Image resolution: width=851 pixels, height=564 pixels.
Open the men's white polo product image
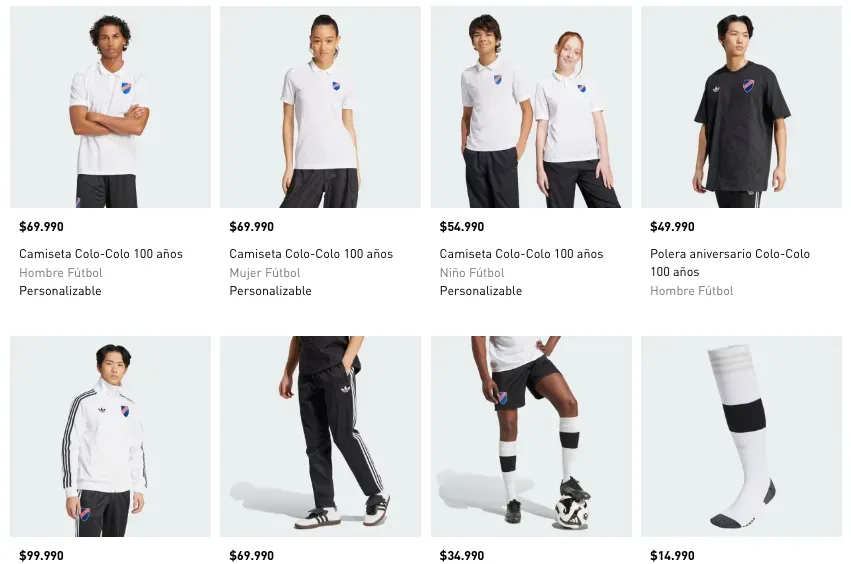pos(110,107)
